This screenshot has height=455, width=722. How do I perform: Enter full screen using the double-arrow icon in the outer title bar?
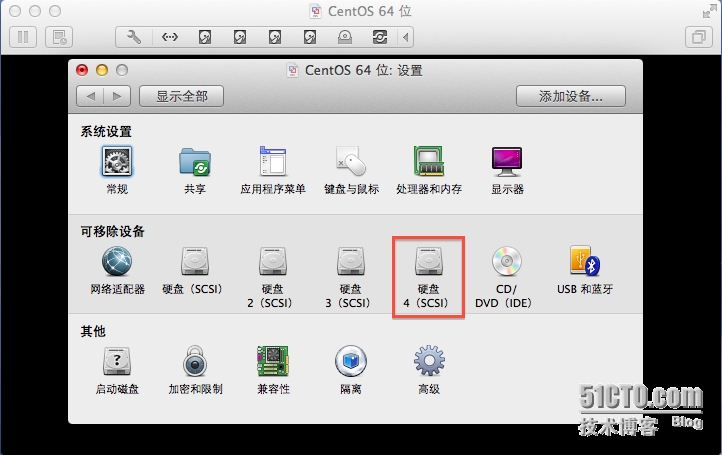709,12
